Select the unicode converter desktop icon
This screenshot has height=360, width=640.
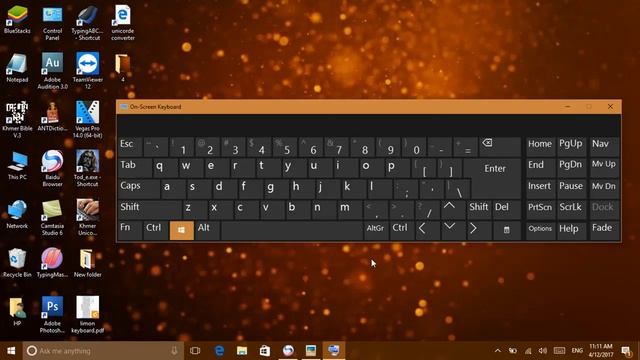[123, 22]
